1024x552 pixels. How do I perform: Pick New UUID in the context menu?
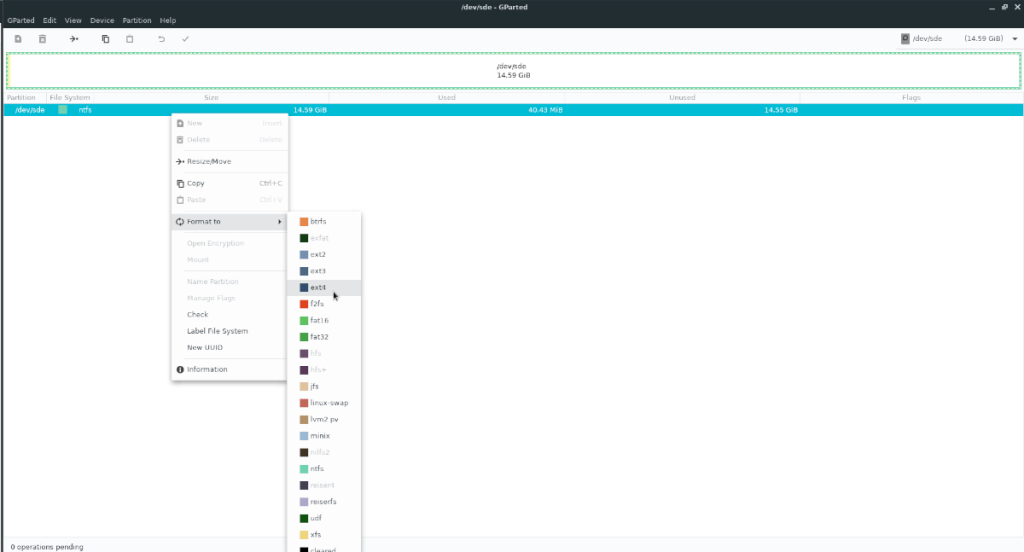coord(205,347)
